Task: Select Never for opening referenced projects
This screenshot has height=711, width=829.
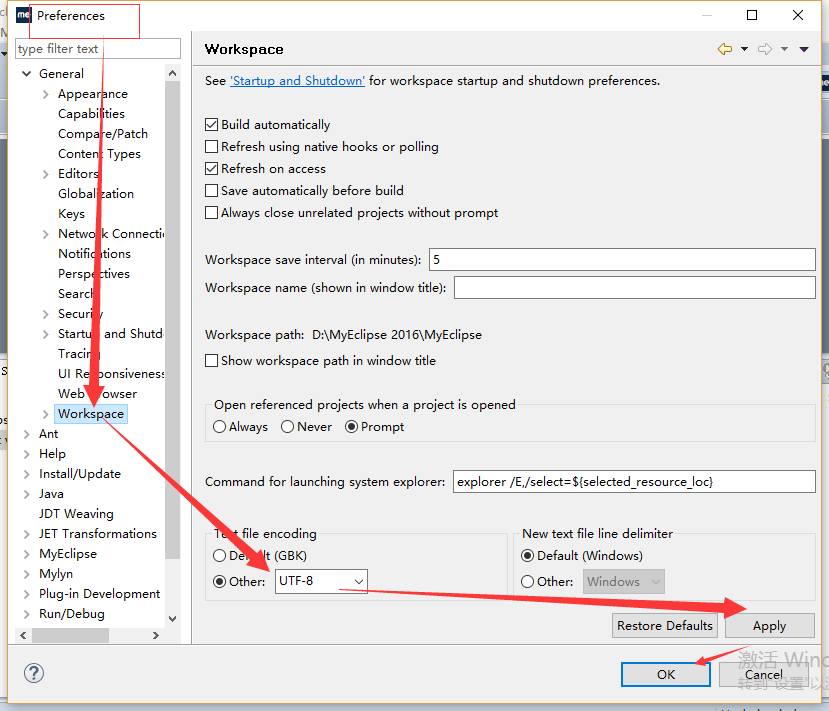Action: 288,427
